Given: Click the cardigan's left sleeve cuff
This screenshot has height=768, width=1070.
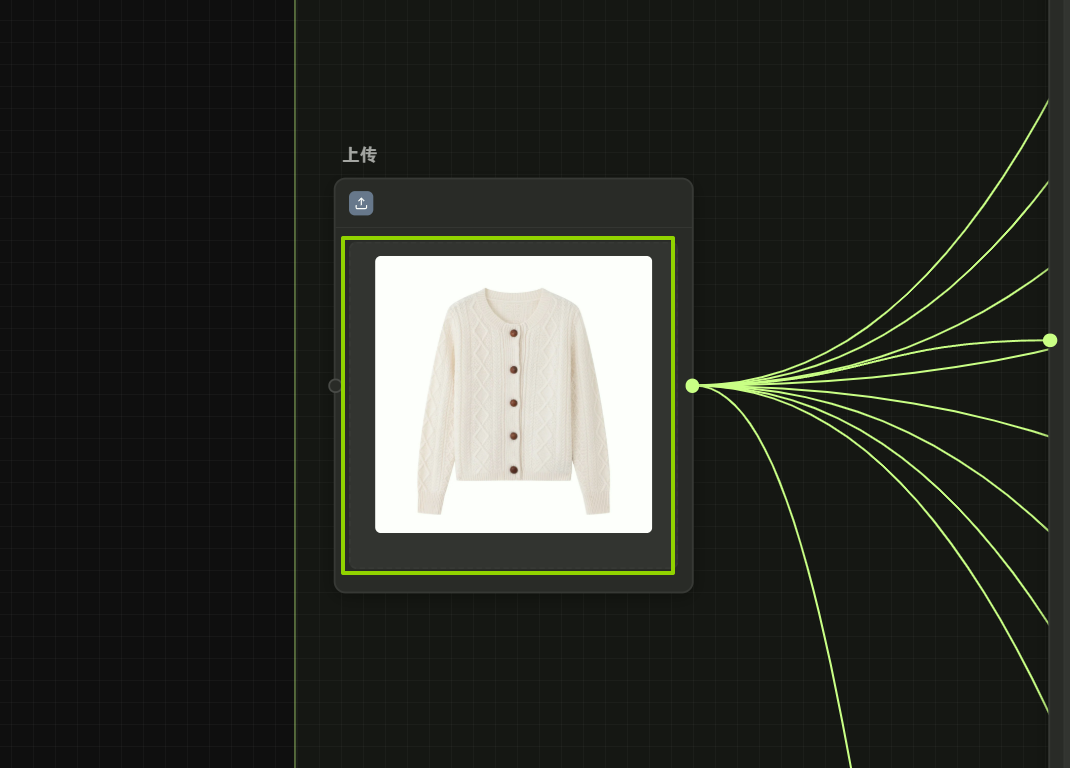Looking at the screenshot, I should point(430,508).
